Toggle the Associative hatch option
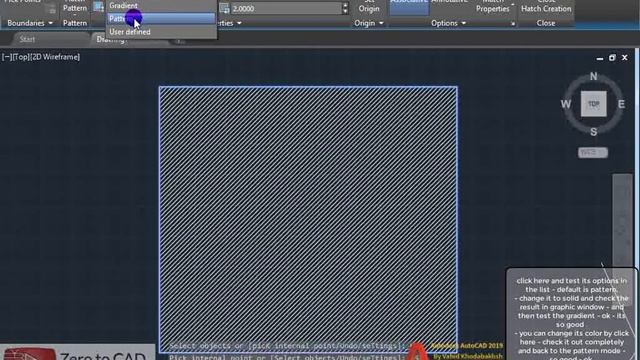 pos(409,7)
